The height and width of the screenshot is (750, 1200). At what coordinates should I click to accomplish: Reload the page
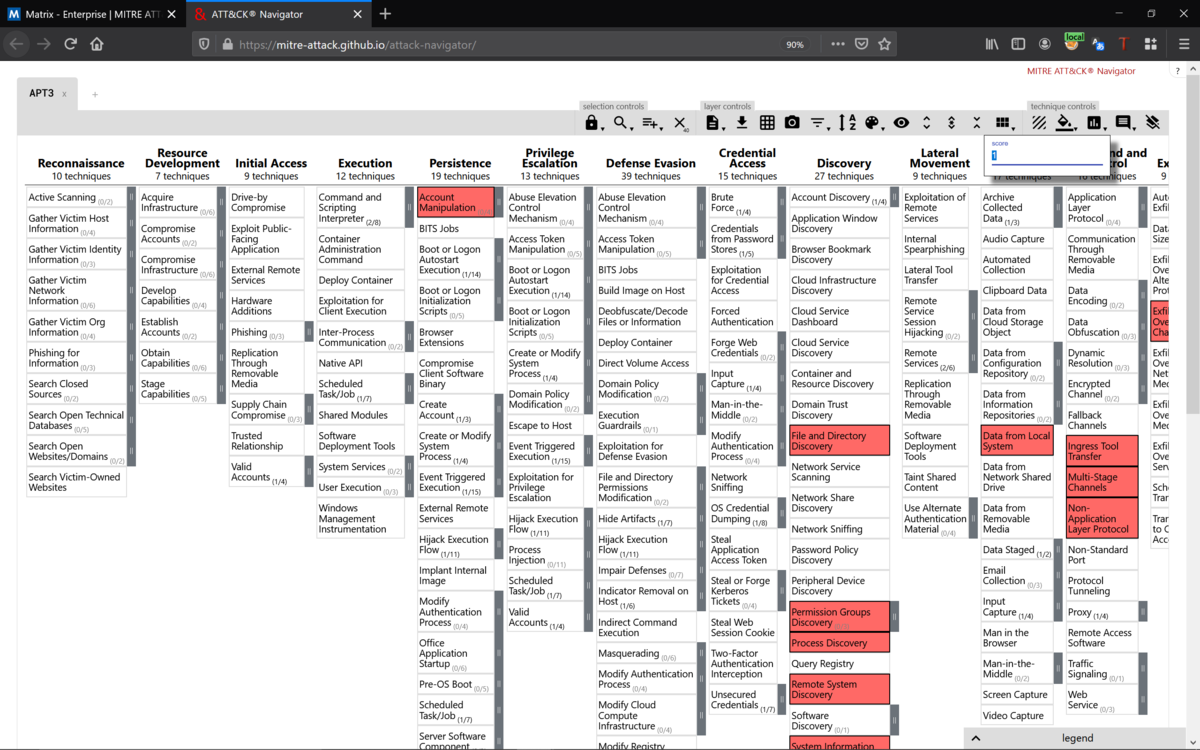point(70,44)
